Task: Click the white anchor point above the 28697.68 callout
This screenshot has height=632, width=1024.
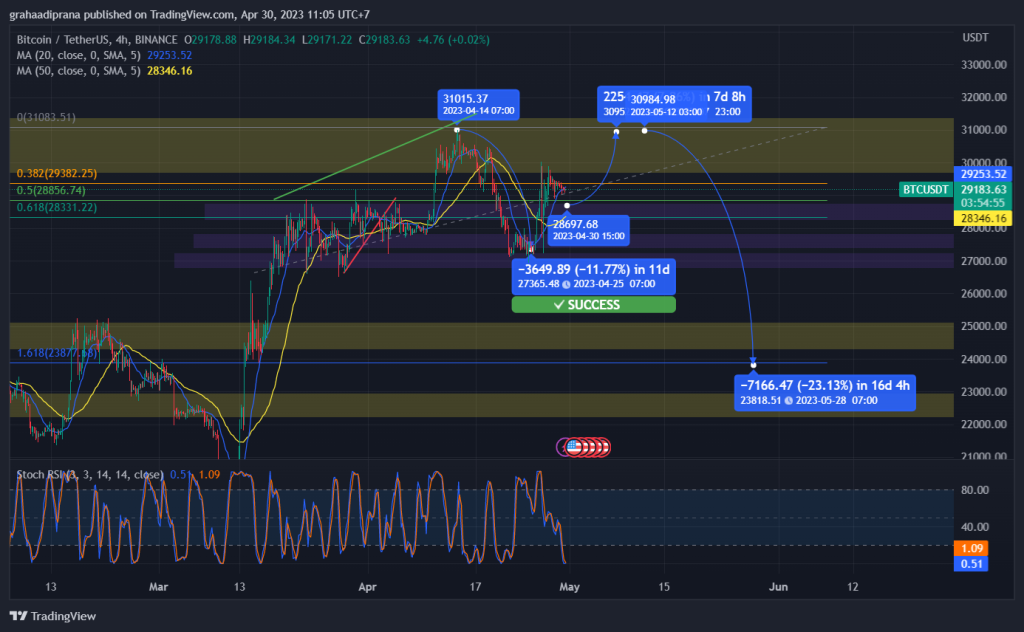Action: 567,206
